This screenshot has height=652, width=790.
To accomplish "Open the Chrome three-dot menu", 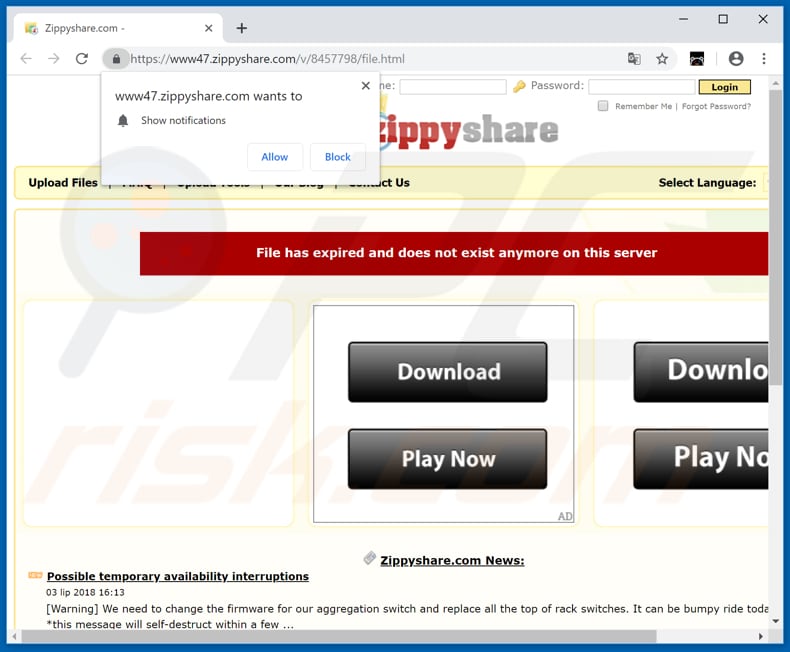I will click(764, 59).
